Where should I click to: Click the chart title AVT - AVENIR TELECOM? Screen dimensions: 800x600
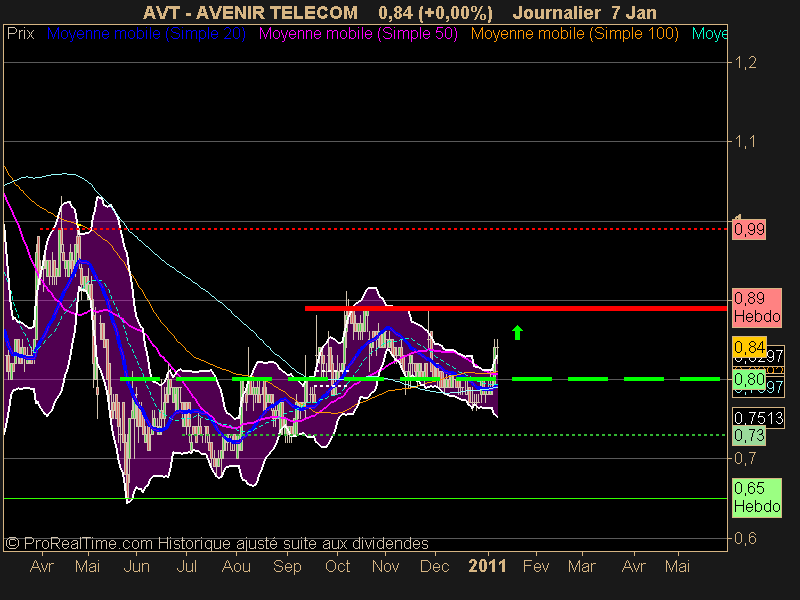pos(250,12)
